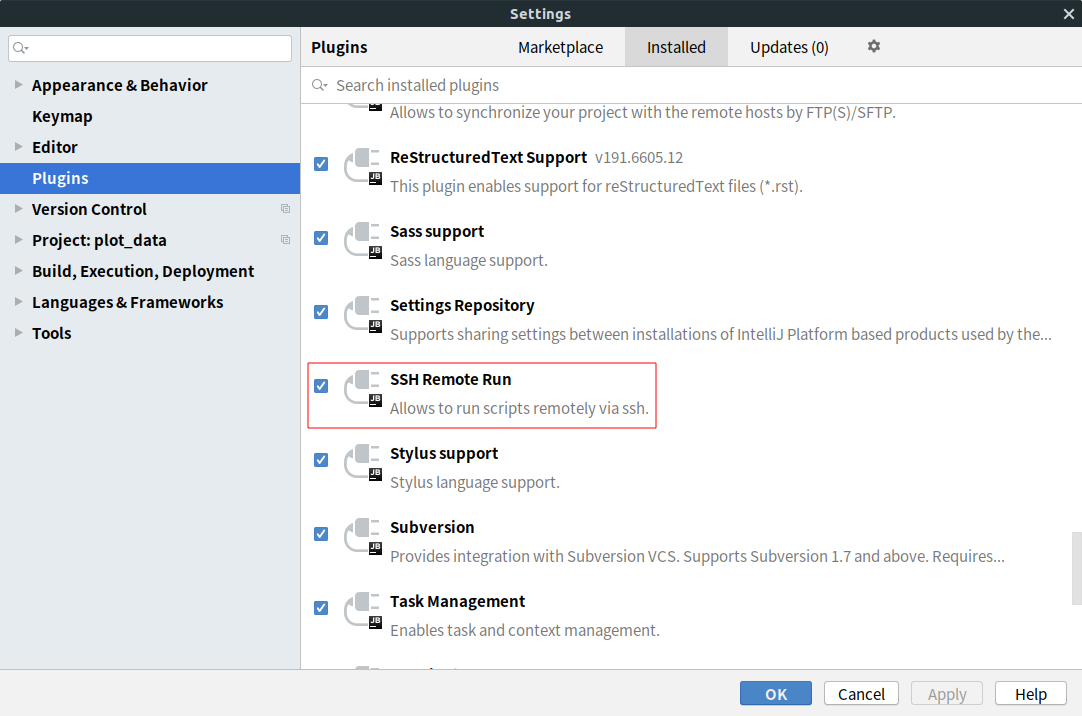Screen dimensions: 1082x716
Task: Disable the Stylus support plugin
Action: click(x=321, y=460)
